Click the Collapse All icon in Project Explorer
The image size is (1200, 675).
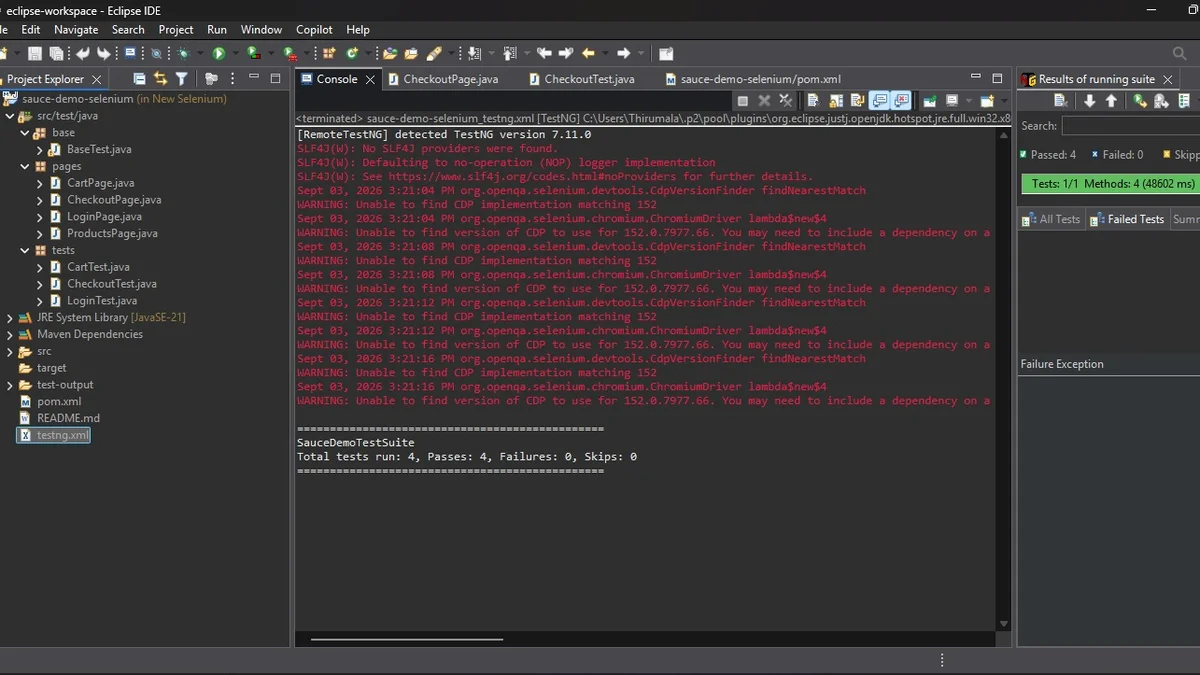139,79
